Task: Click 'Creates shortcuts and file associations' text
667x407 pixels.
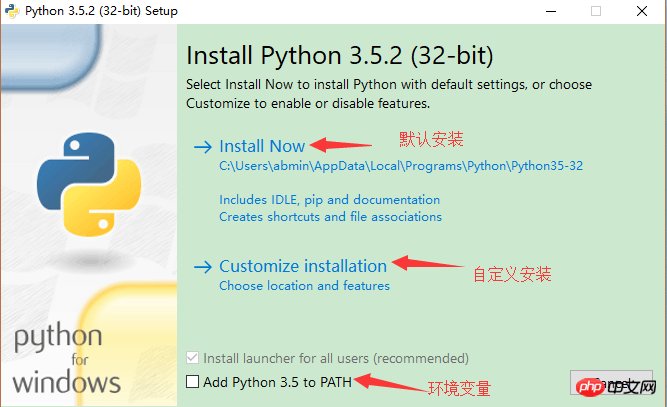Action: (331, 217)
